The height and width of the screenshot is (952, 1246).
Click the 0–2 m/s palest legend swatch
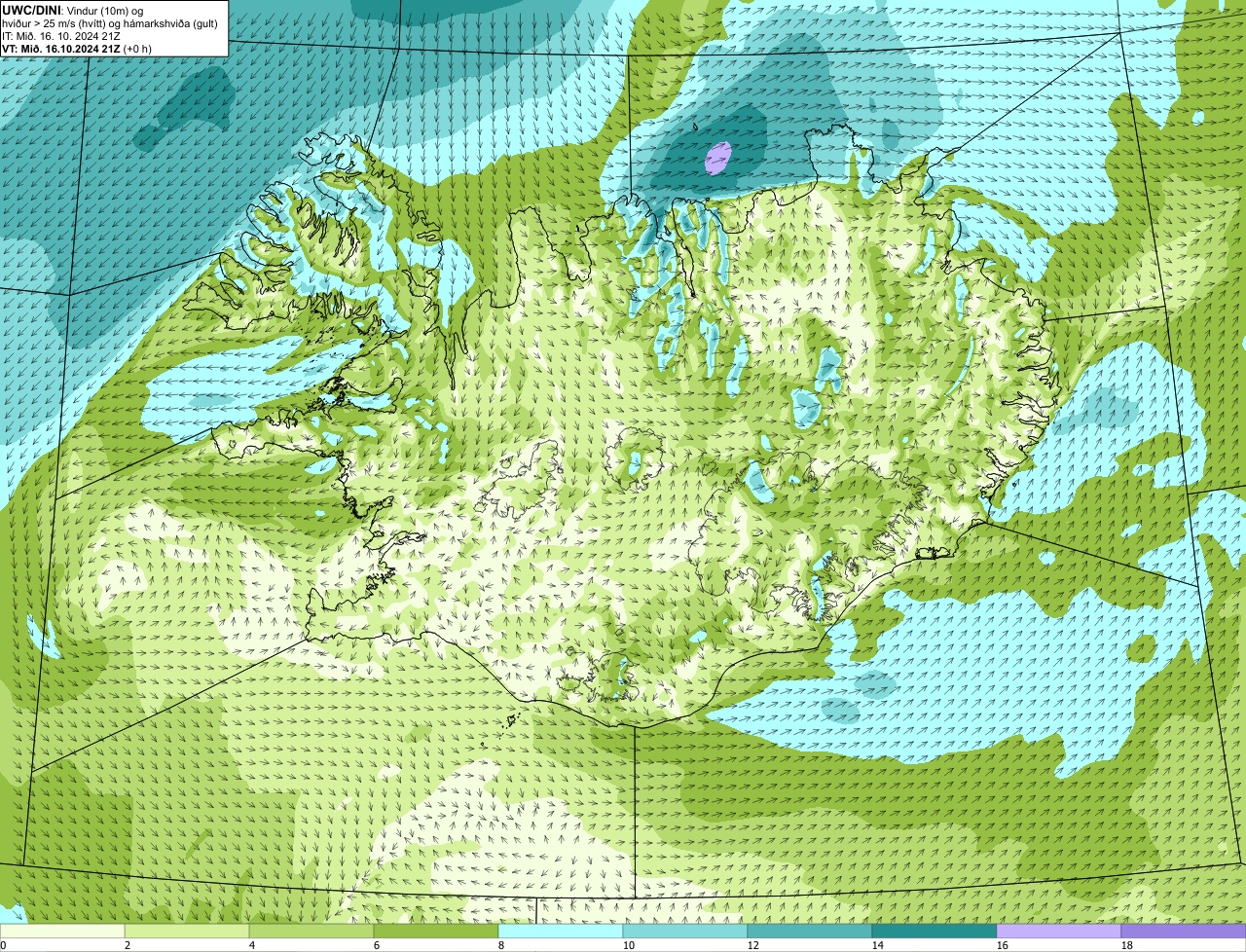(x=62, y=931)
